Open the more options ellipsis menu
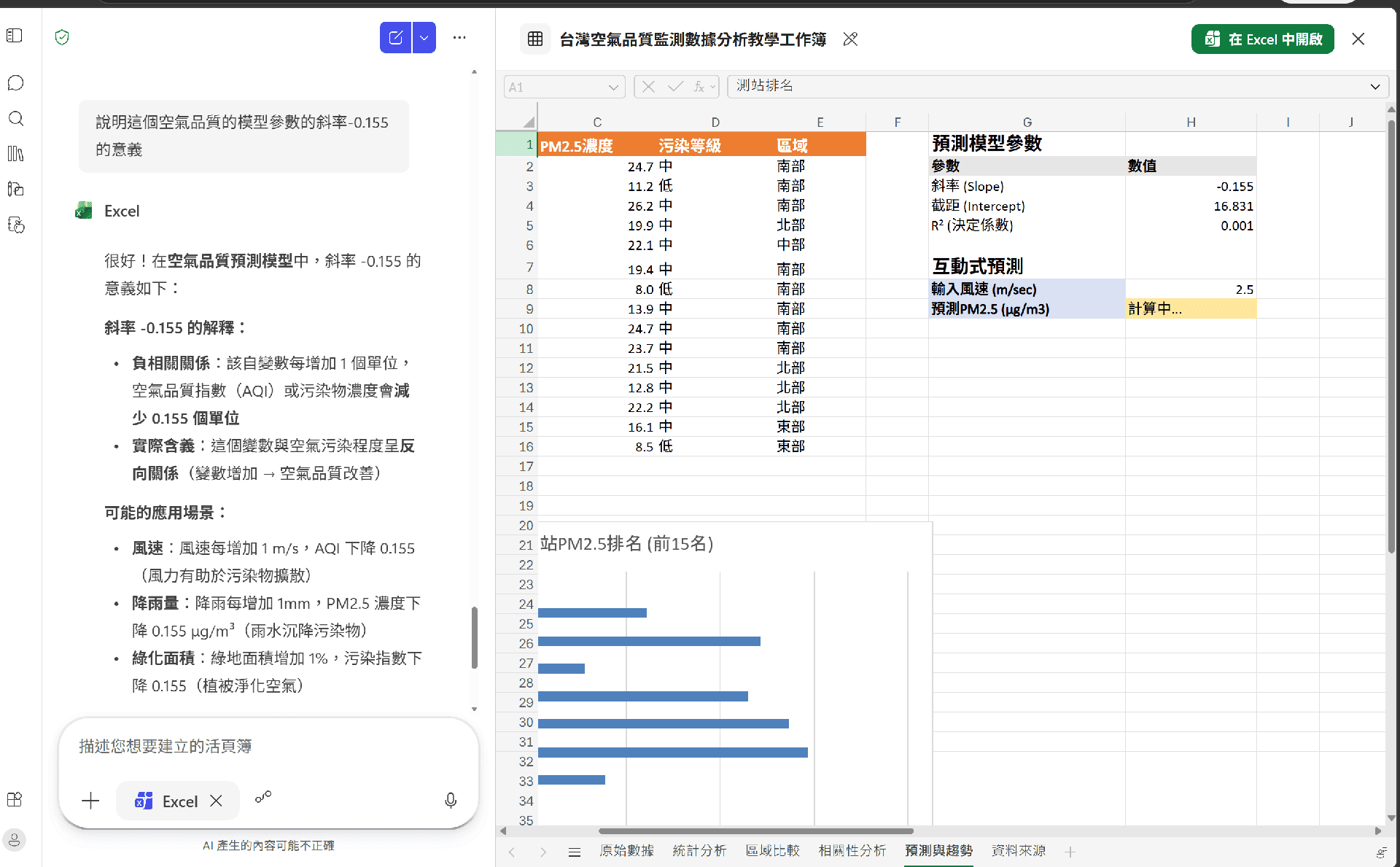 pyautogui.click(x=459, y=37)
